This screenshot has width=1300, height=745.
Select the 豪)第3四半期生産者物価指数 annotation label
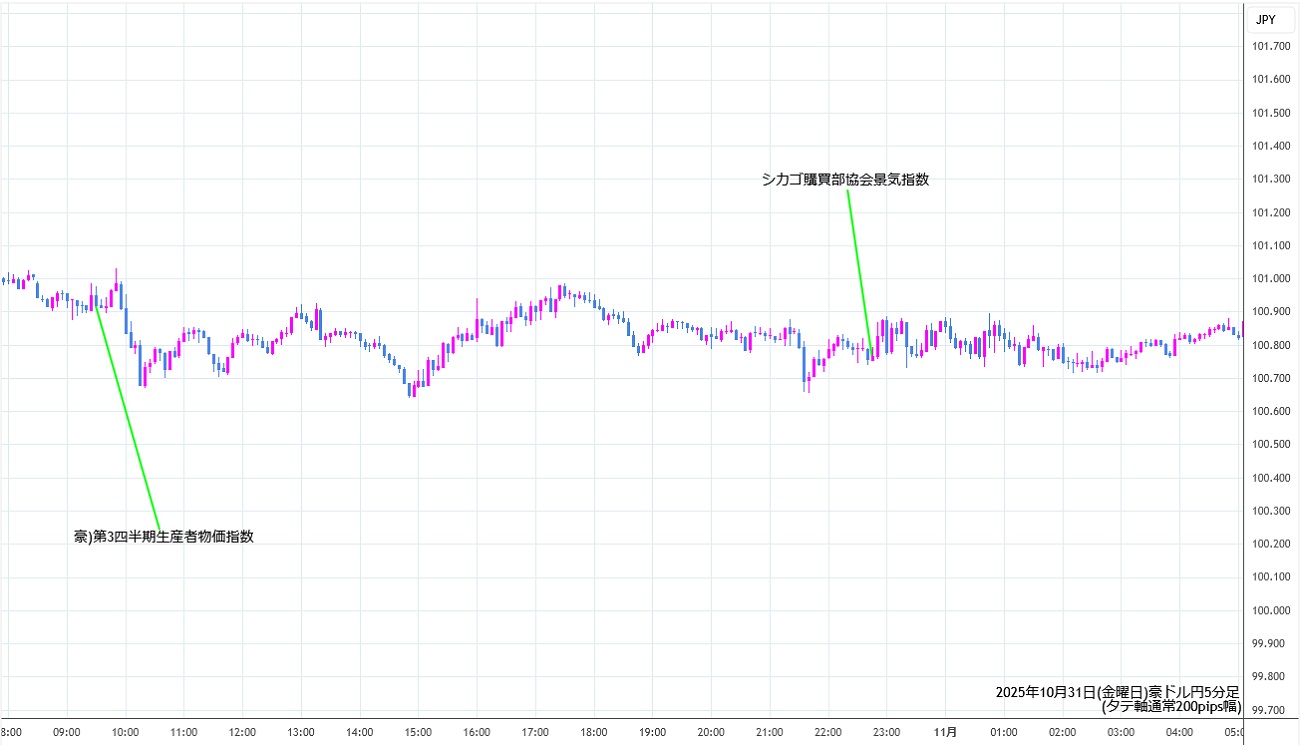[x=164, y=537]
